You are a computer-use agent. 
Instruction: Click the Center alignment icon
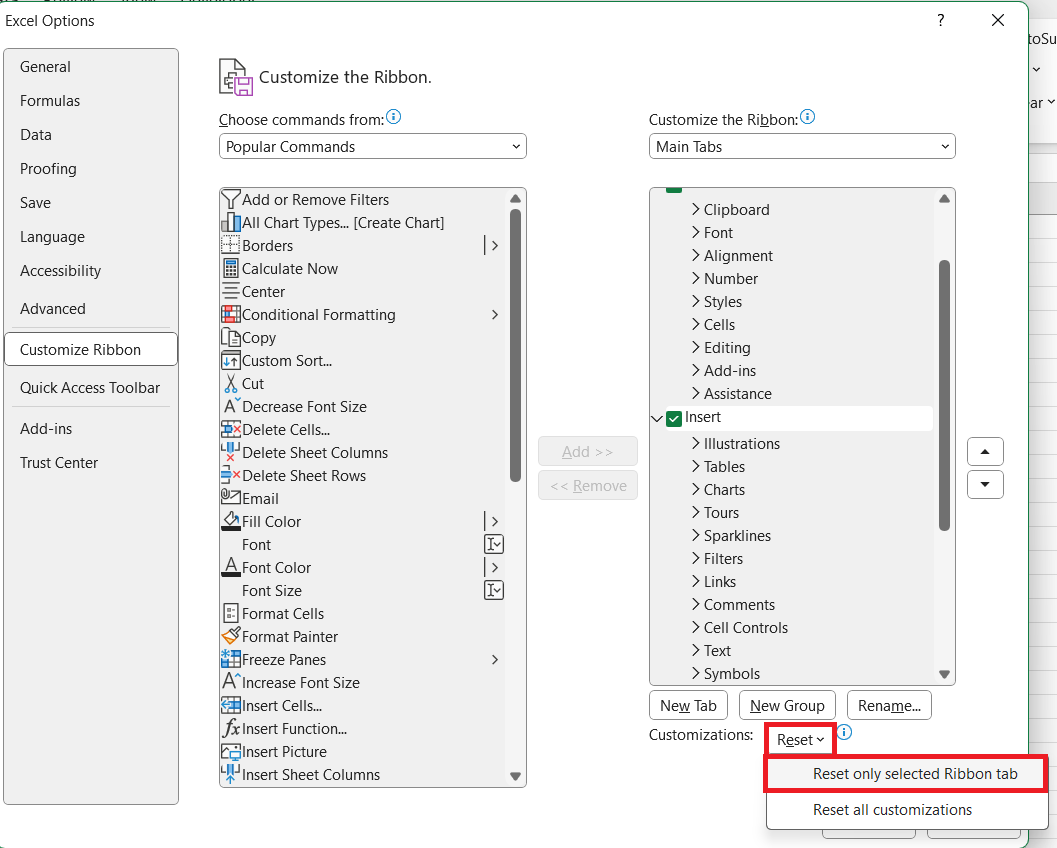231,291
